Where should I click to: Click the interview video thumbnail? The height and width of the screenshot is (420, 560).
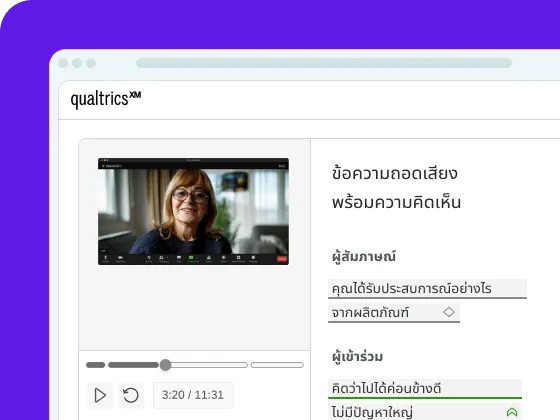pyautogui.click(x=193, y=211)
